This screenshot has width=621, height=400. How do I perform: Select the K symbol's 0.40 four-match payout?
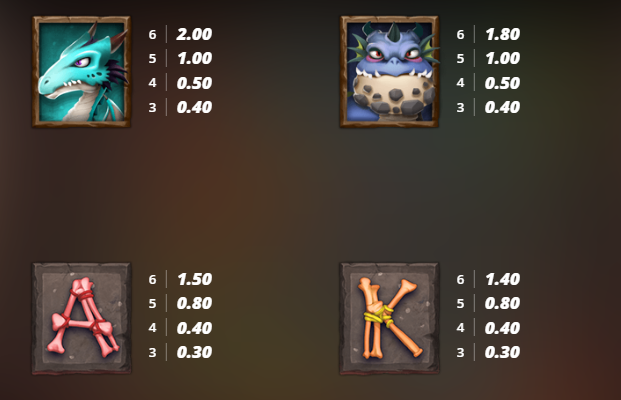503,328
